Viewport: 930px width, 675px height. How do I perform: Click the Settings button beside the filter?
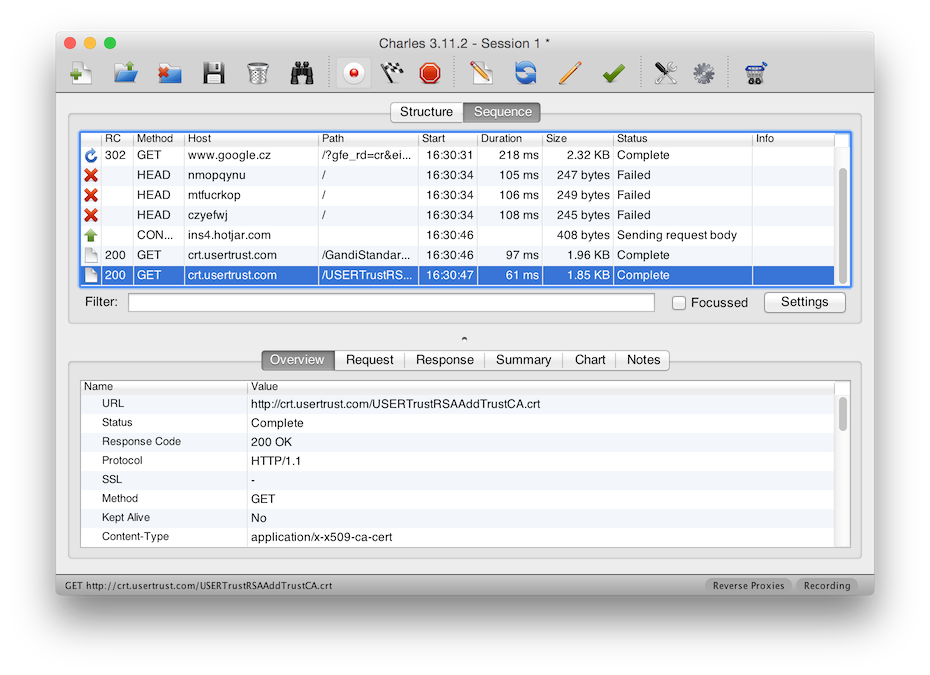point(804,302)
